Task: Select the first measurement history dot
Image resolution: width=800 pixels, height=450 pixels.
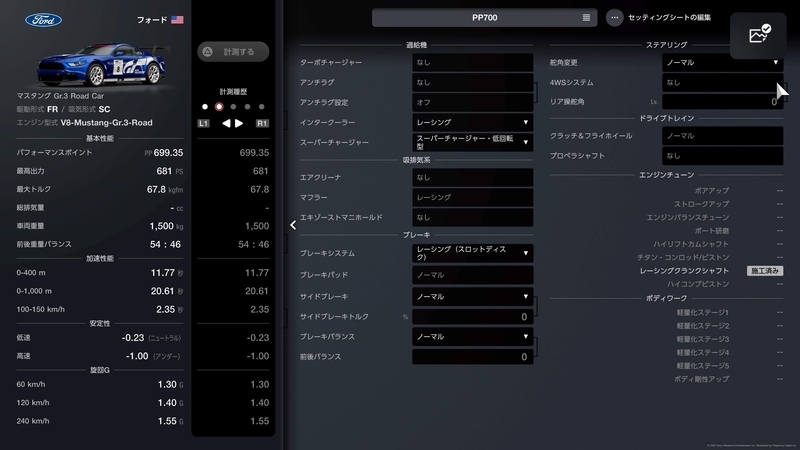Action: (205, 107)
